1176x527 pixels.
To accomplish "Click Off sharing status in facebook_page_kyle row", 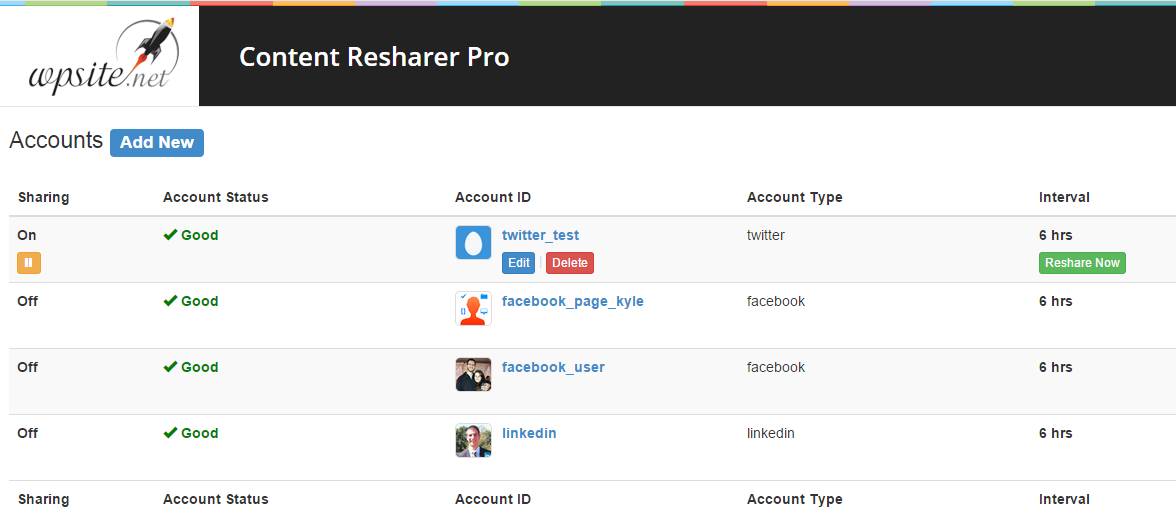I will pos(28,301).
